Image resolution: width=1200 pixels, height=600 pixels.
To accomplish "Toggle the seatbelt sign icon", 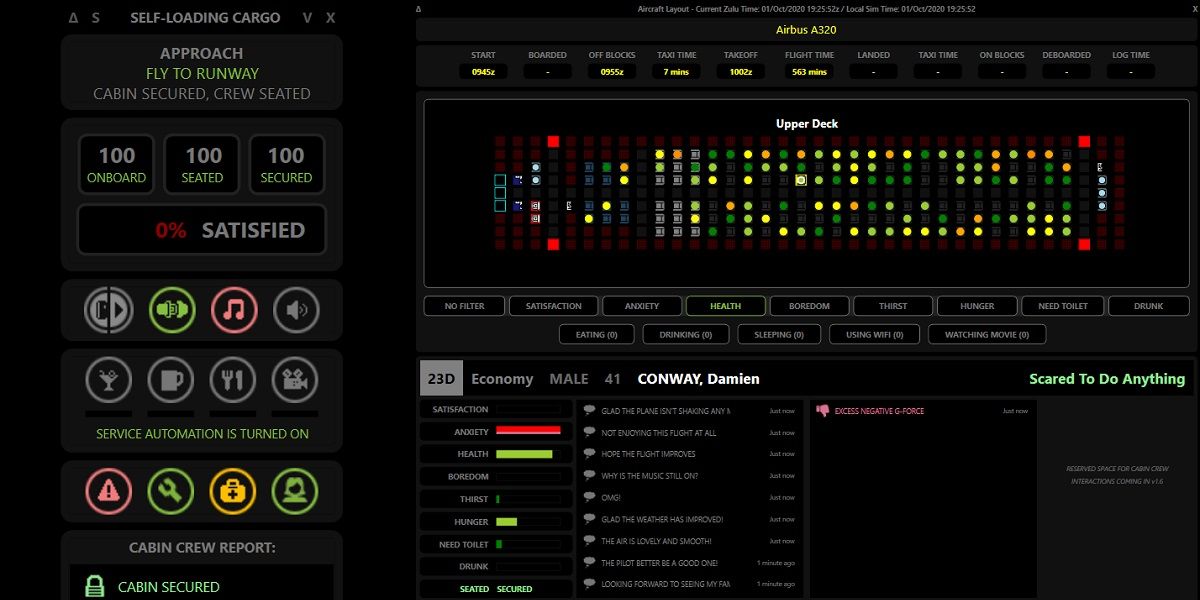I will pyautogui.click(x=172, y=311).
